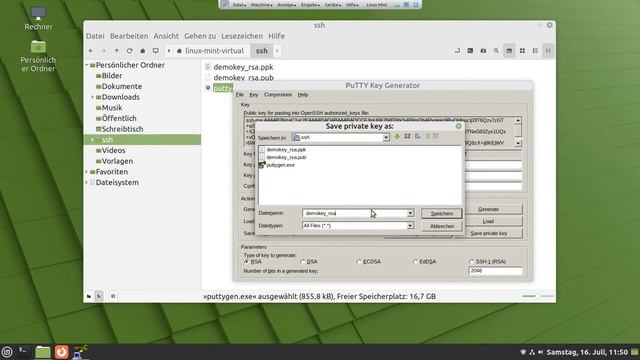
Task: Open the Lesezeichen menu
Action: click(x=242, y=36)
